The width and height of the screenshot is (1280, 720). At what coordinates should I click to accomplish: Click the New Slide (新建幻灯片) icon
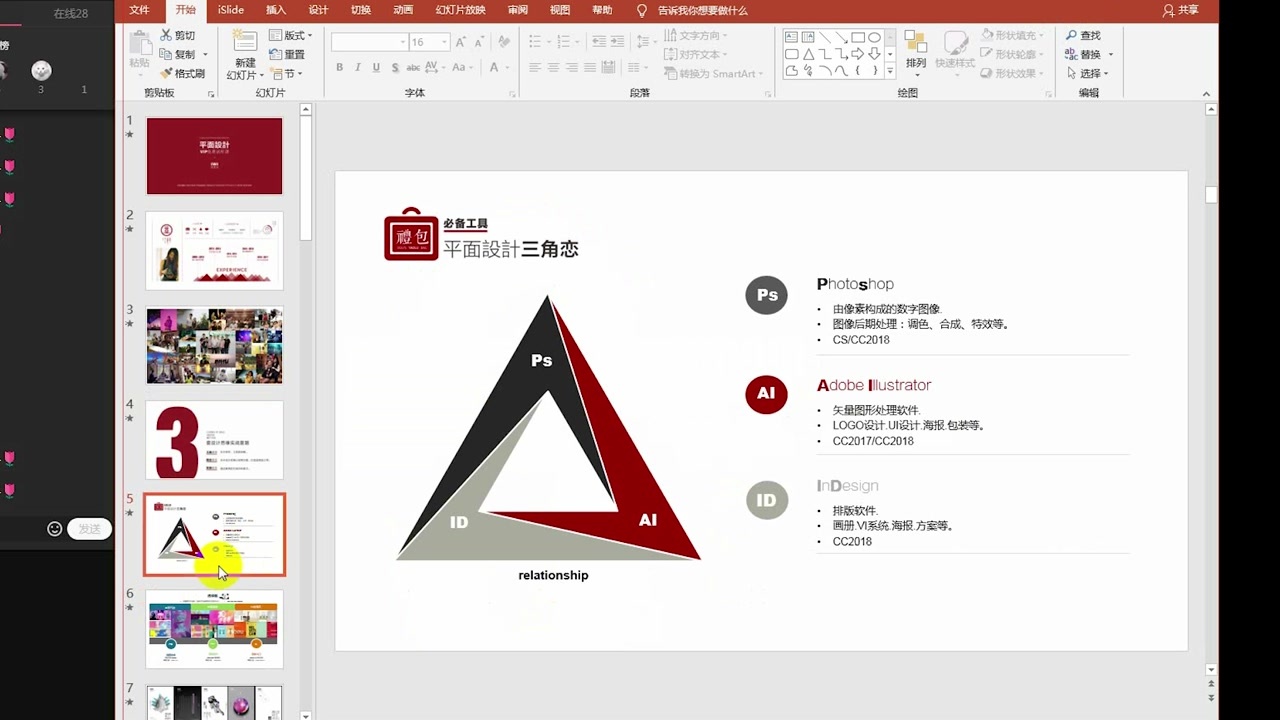pos(245,42)
